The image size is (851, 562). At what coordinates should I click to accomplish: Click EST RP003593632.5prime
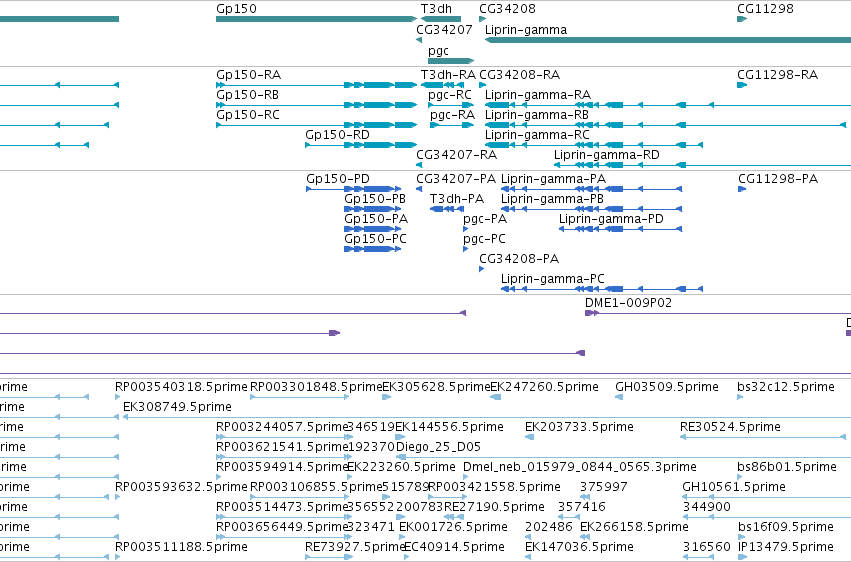point(181,488)
